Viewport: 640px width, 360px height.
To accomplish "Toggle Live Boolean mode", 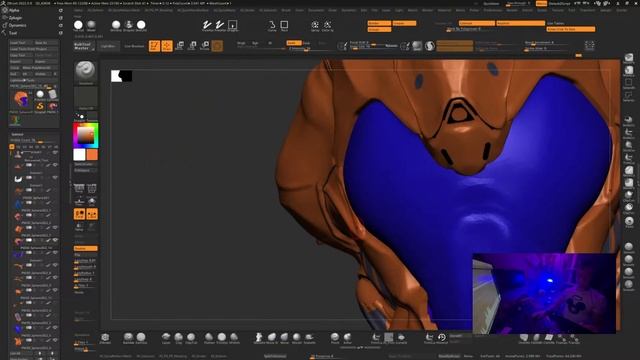I will click(134, 46).
